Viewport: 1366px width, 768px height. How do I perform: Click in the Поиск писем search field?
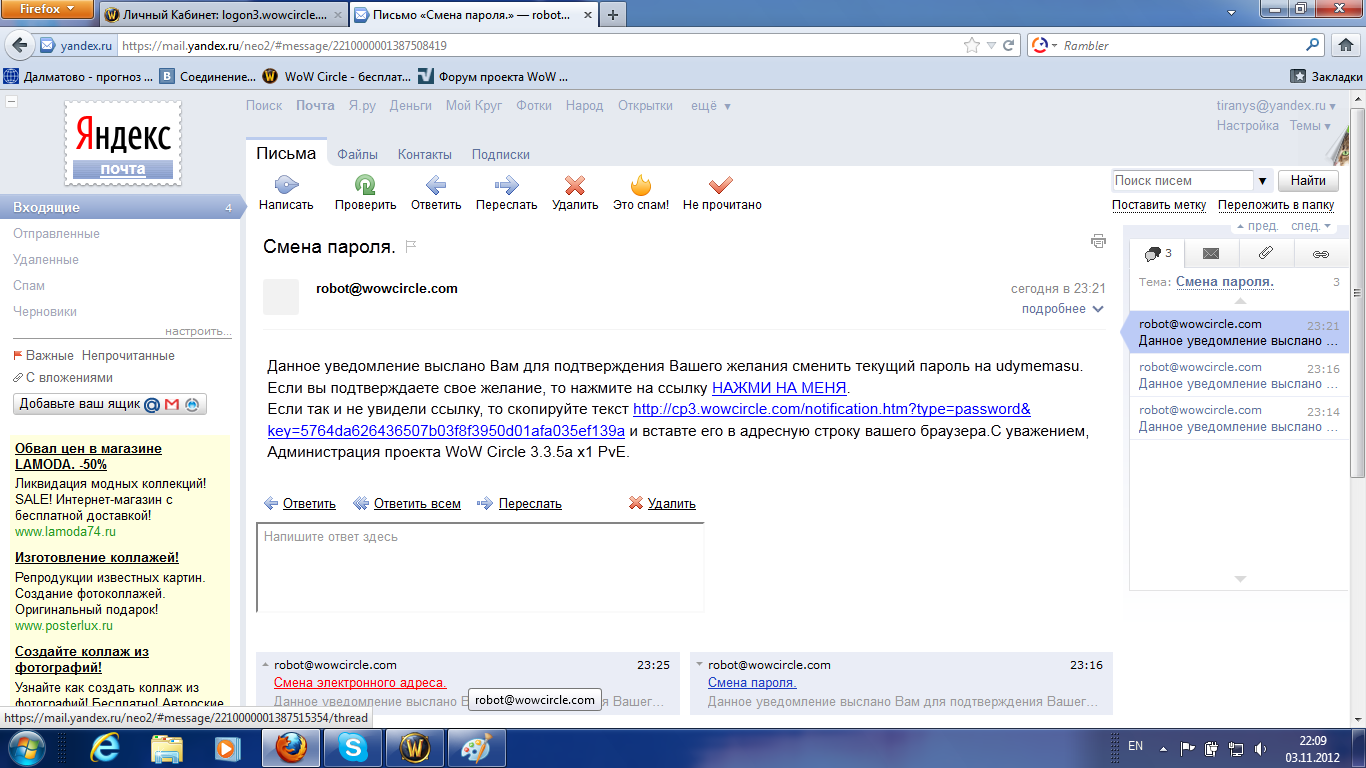[1182, 181]
